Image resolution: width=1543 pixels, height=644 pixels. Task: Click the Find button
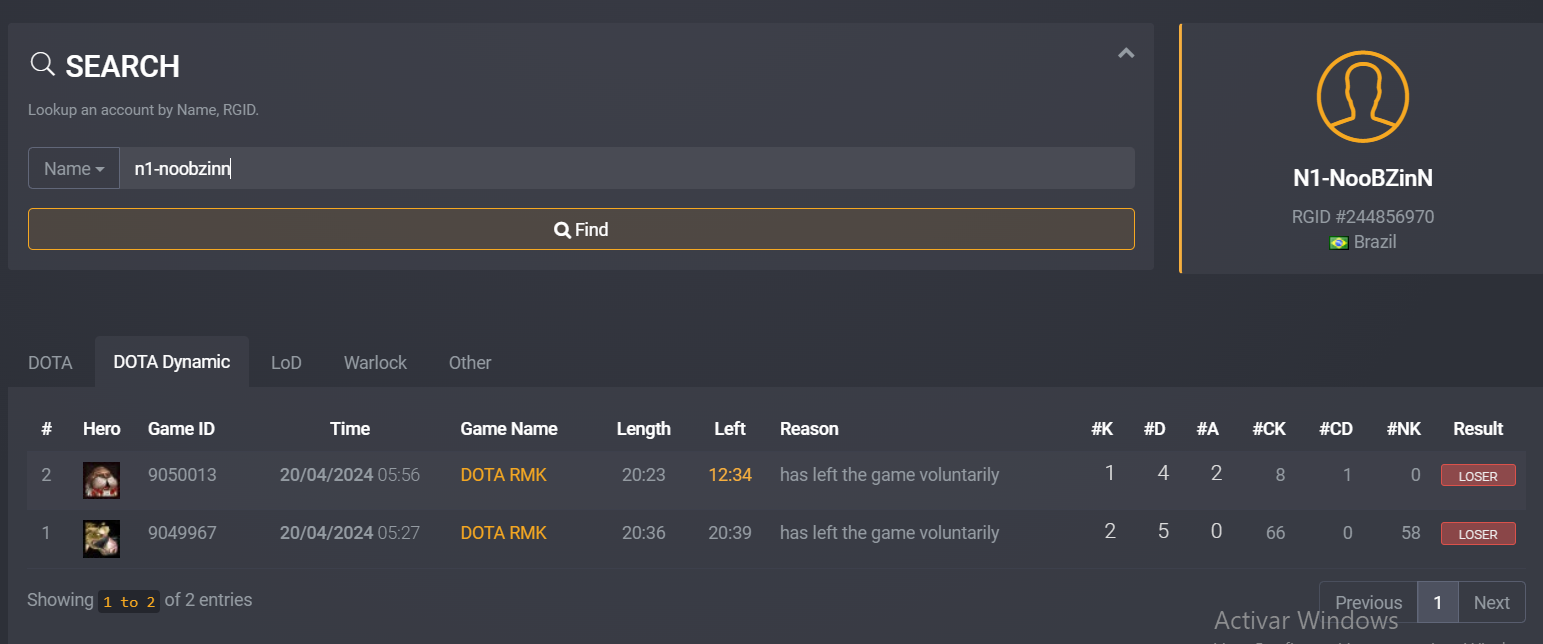pyautogui.click(x=581, y=229)
